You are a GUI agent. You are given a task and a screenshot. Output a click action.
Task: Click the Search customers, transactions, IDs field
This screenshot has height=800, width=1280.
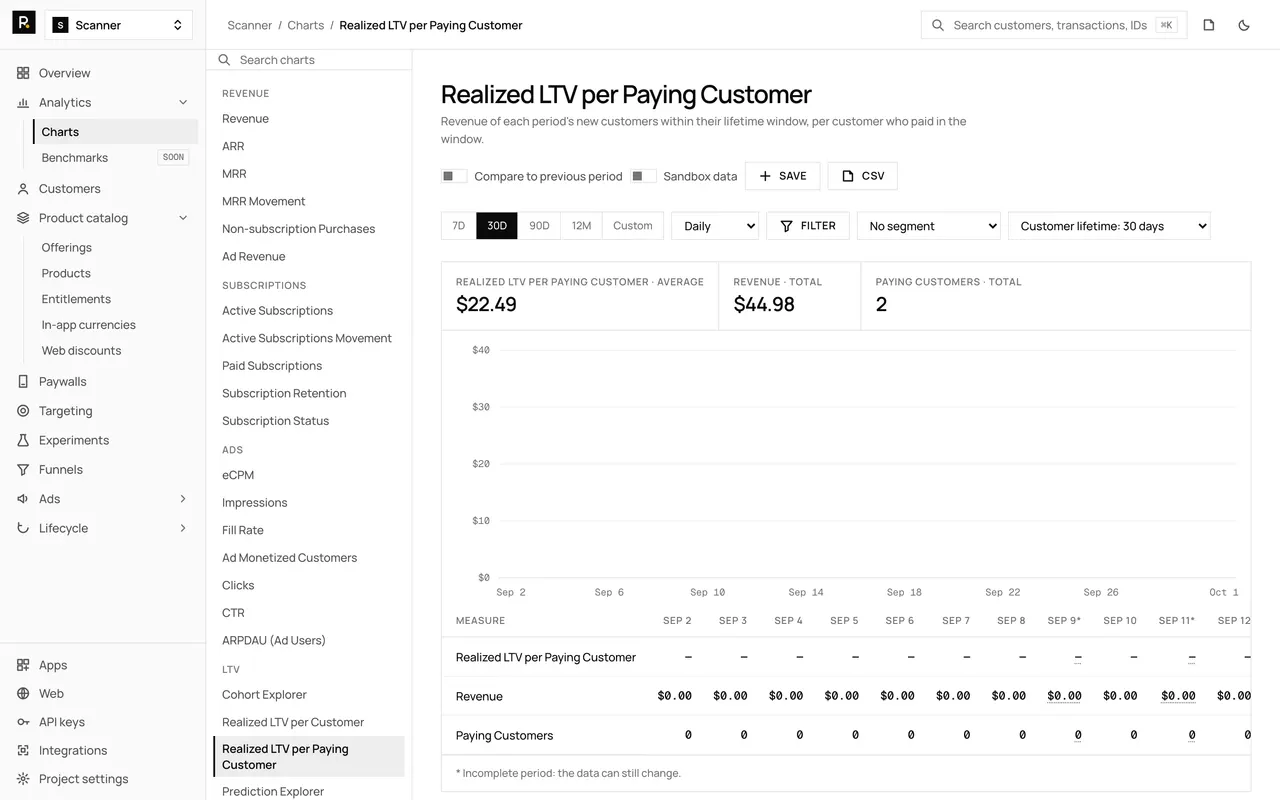pyautogui.click(x=1054, y=25)
